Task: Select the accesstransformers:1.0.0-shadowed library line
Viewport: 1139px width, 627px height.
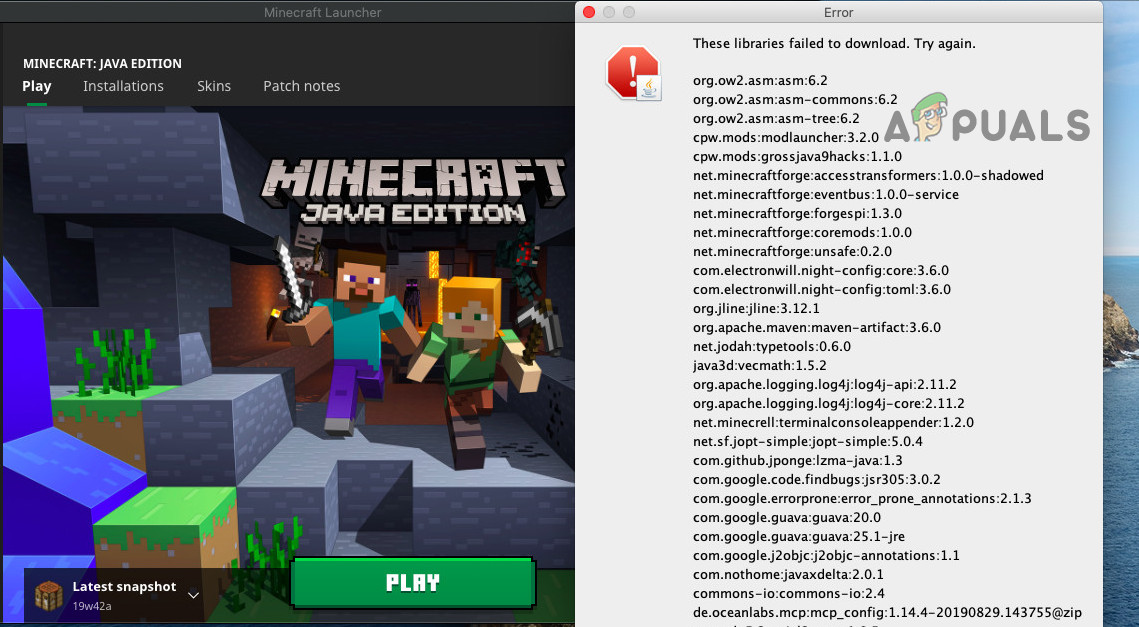Action: click(x=868, y=175)
